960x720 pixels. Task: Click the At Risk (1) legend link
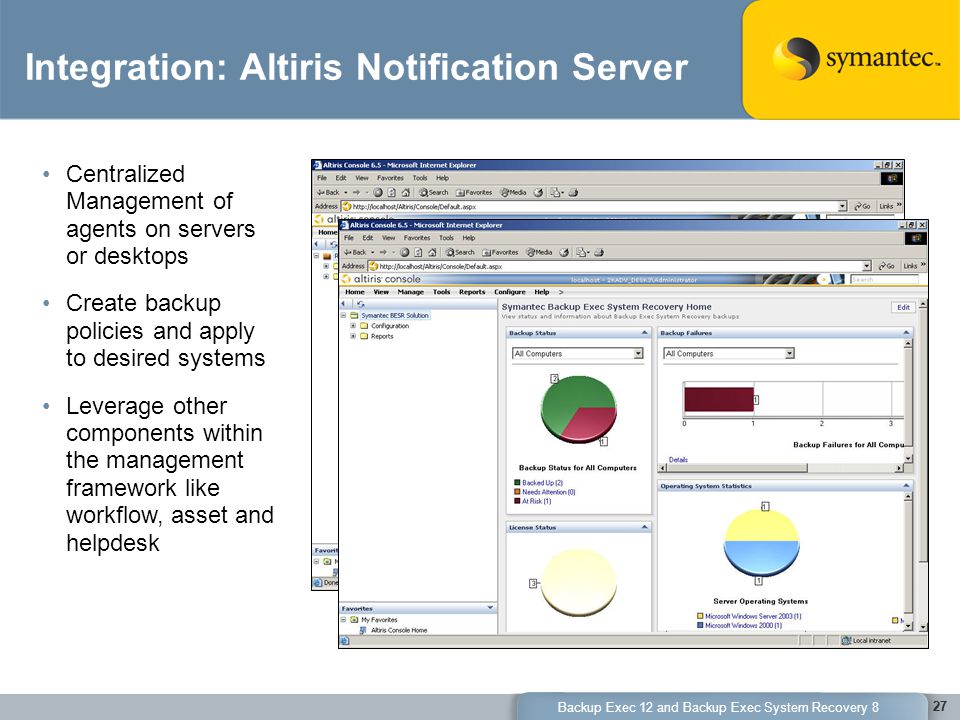536,501
